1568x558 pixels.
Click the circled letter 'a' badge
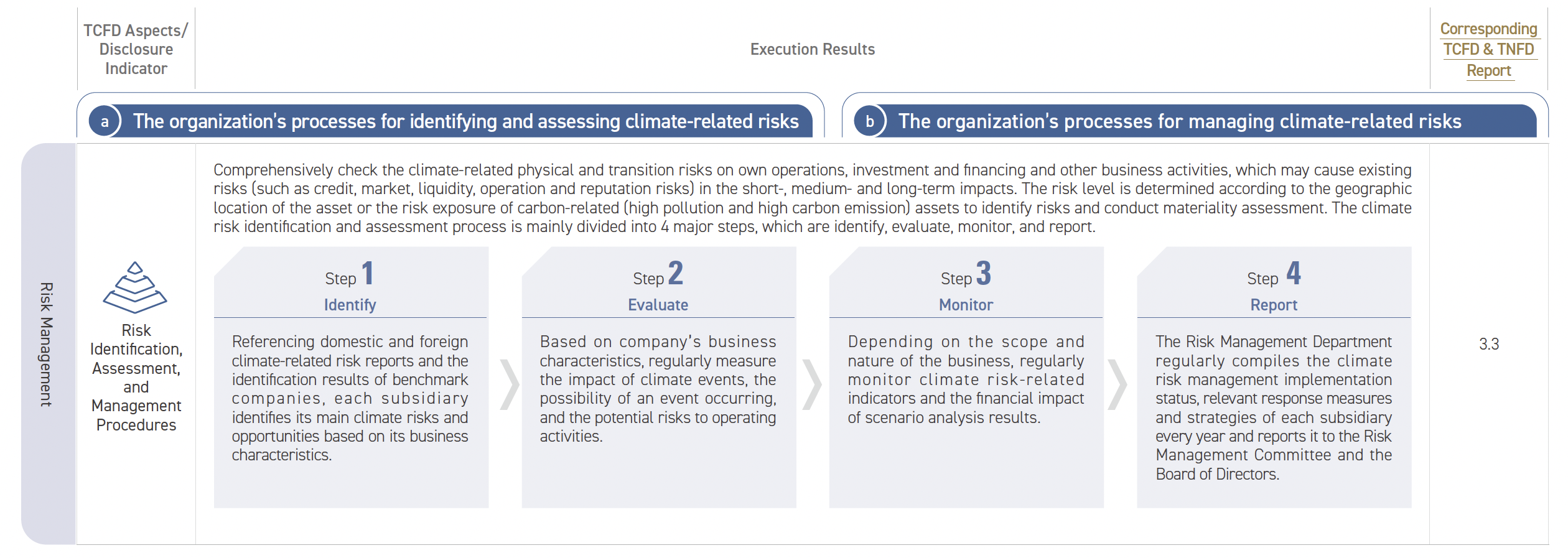tap(105, 121)
